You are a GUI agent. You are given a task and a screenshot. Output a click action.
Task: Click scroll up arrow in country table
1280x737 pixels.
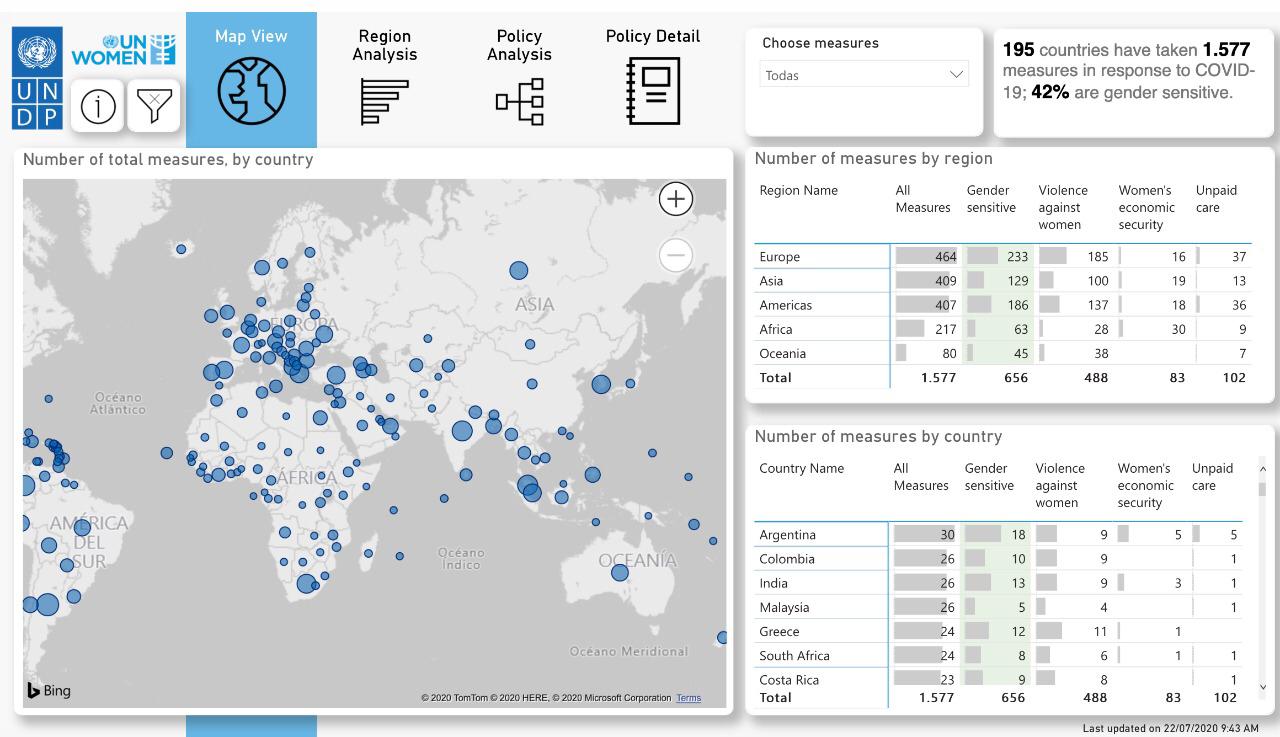point(1262,469)
